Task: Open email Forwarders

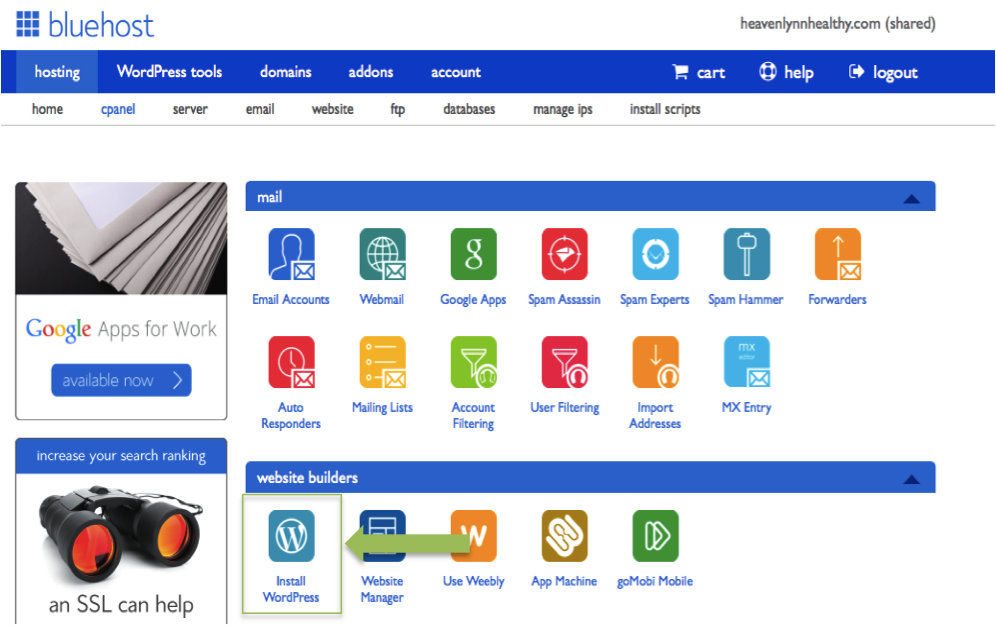Action: click(838, 255)
